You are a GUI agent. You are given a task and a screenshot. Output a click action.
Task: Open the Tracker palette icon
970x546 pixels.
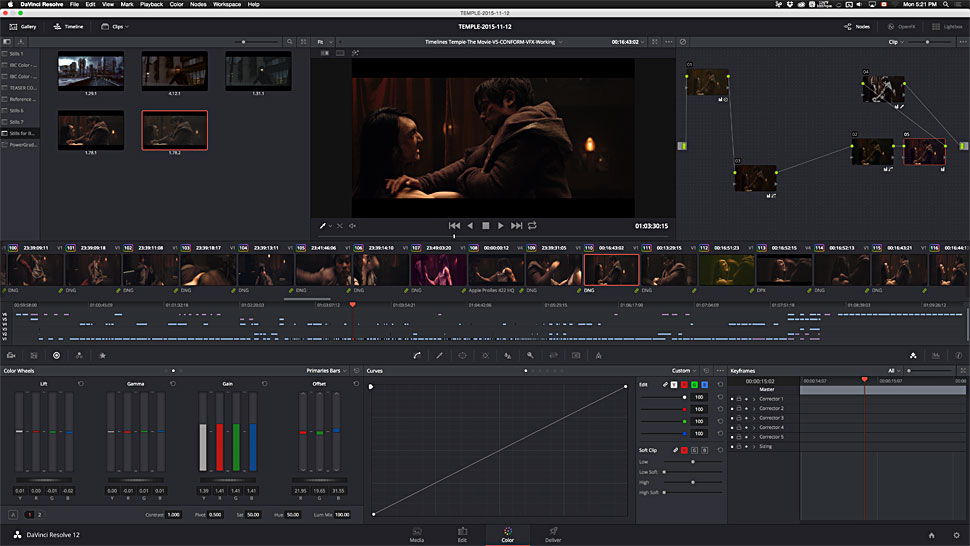pyautogui.click(x=485, y=356)
